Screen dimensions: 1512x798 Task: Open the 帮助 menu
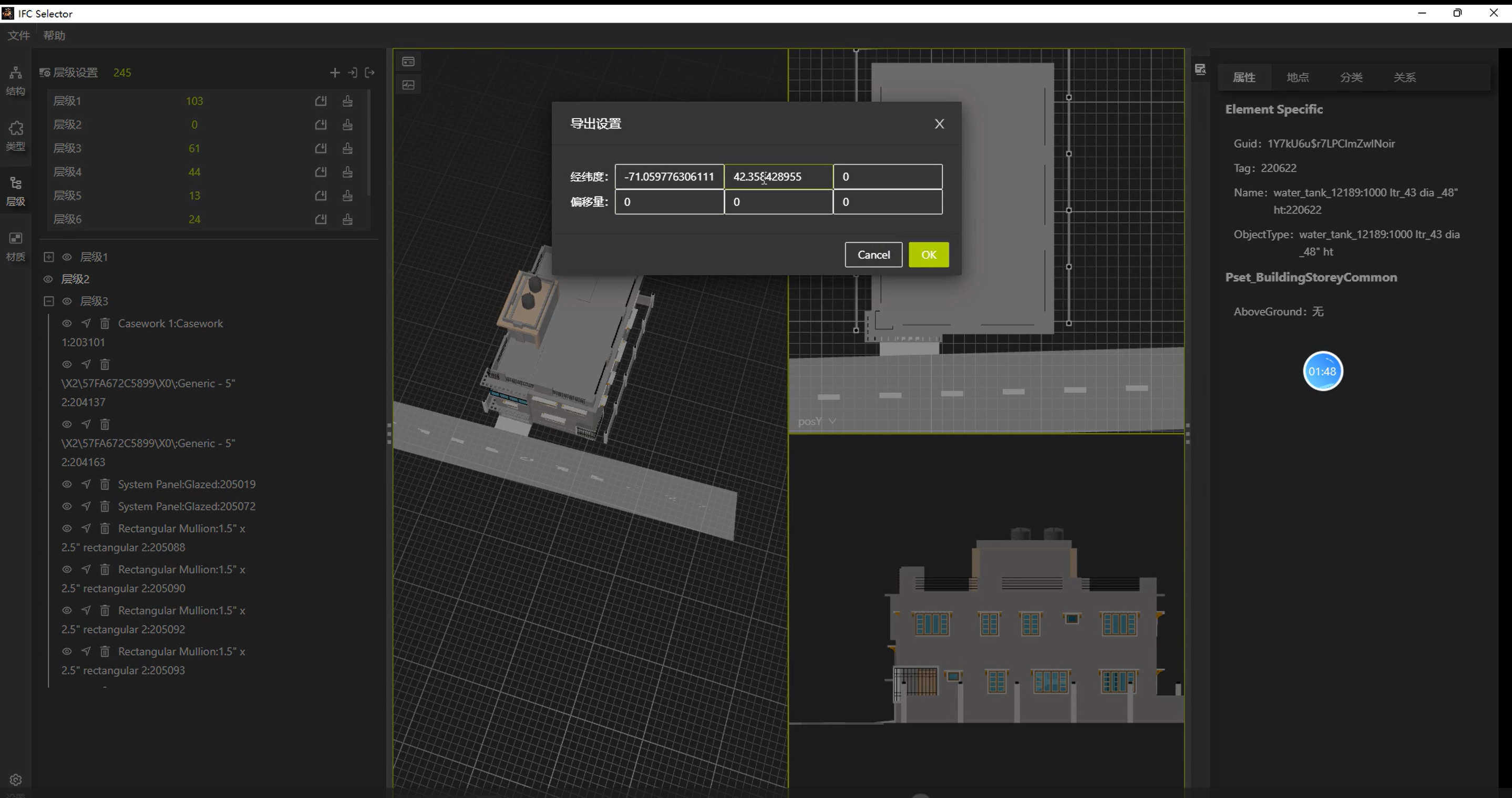54,35
